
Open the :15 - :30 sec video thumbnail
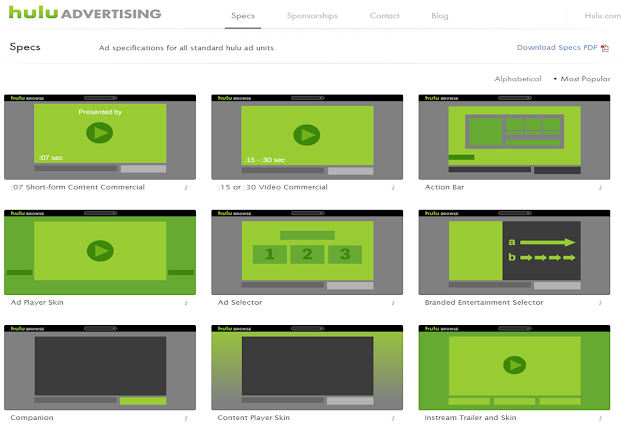(307, 137)
